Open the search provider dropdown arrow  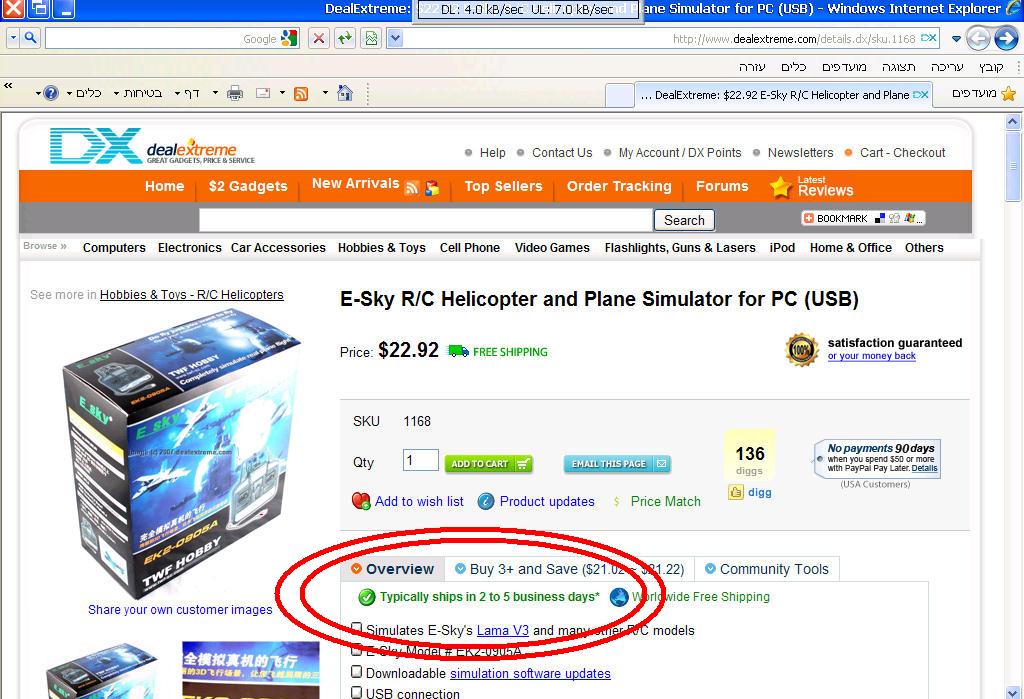pos(13,39)
